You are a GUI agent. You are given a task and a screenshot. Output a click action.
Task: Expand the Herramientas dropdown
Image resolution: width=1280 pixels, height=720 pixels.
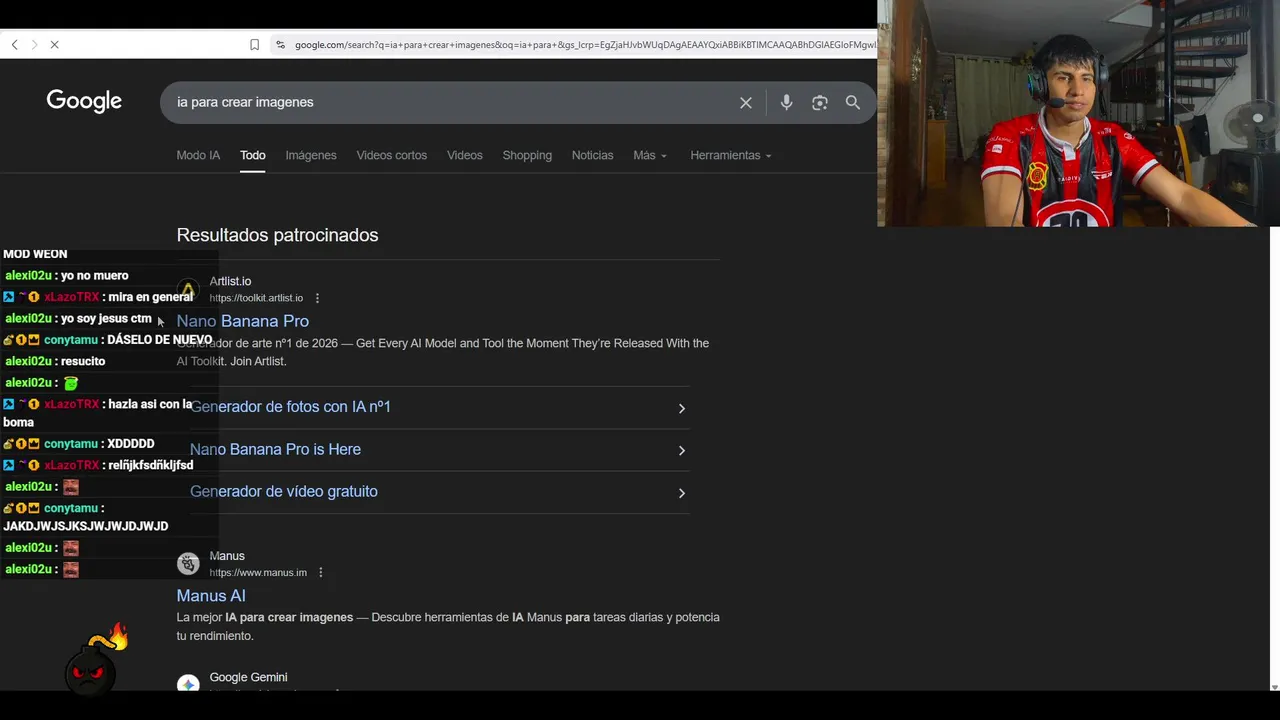pos(731,155)
